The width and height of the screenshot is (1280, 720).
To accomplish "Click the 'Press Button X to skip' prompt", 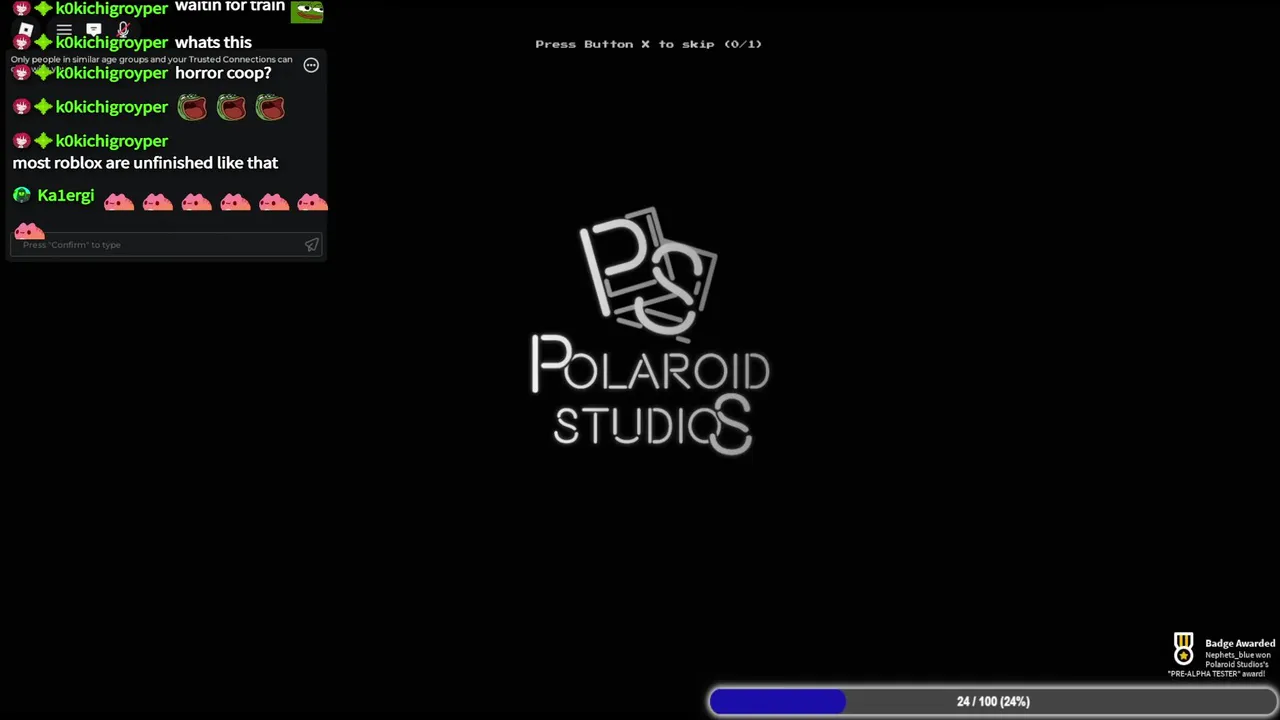I will pyautogui.click(x=648, y=44).
